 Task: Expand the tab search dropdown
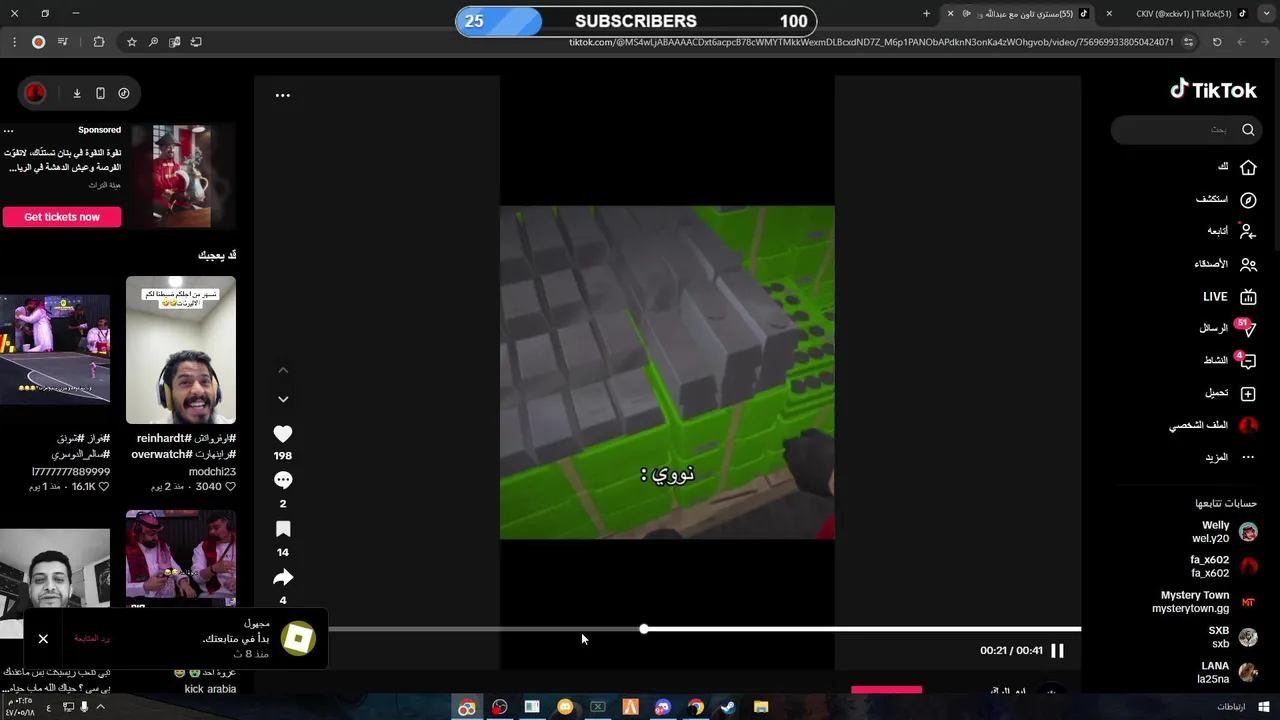coord(1266,13)
